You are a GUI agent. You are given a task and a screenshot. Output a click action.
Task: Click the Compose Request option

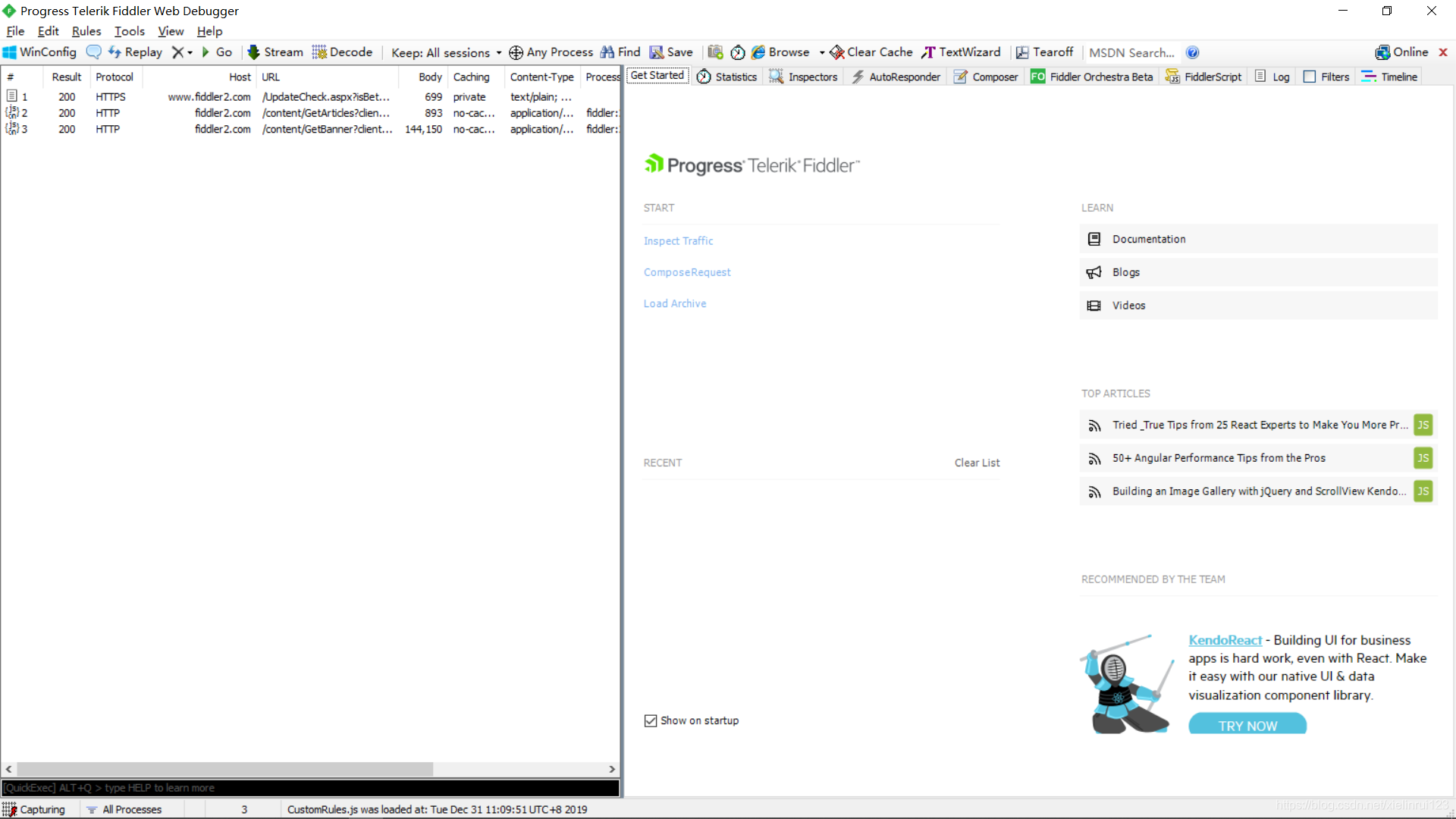[687, 272]
